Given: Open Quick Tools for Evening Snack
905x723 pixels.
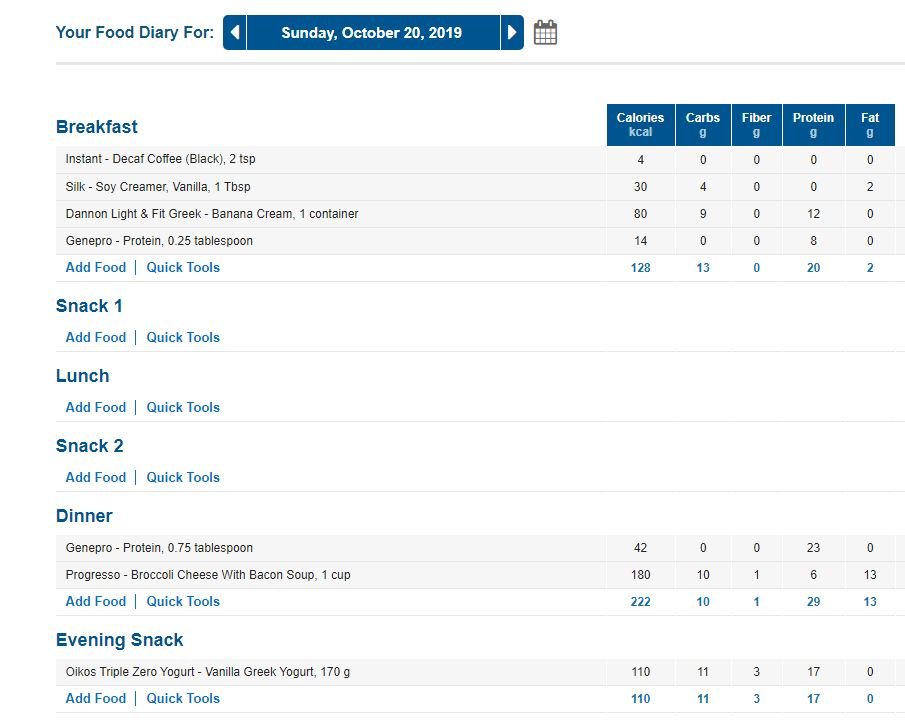Looking at the screenshot, I should tap(183, 698).
